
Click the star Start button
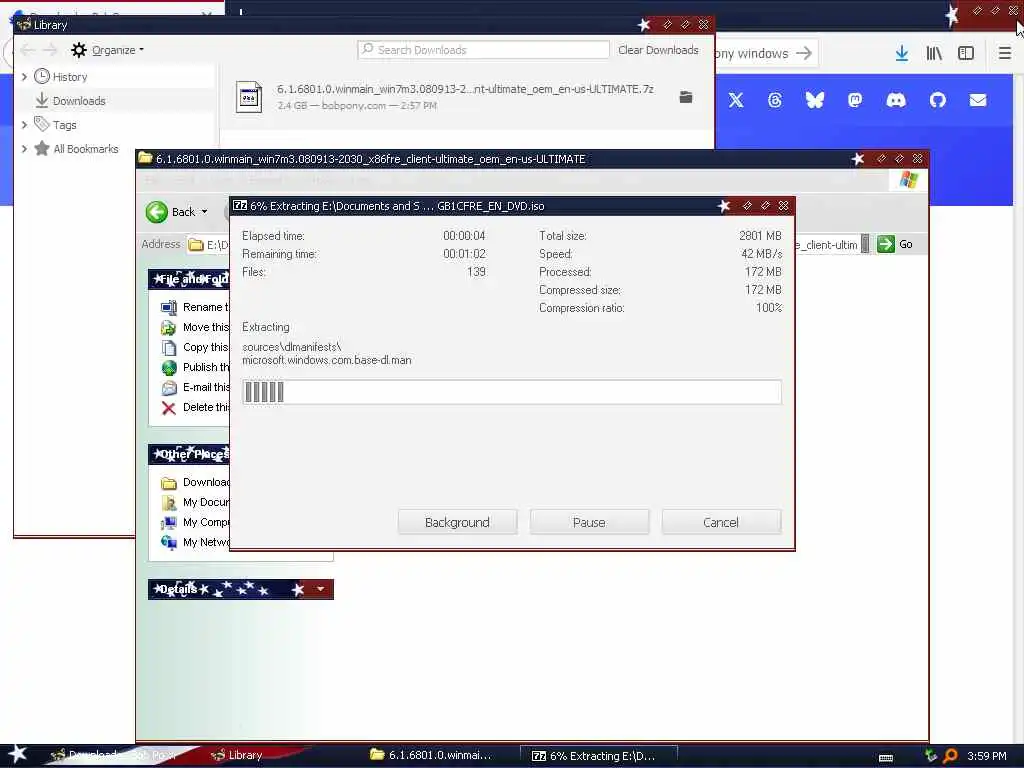pos(18,755)
